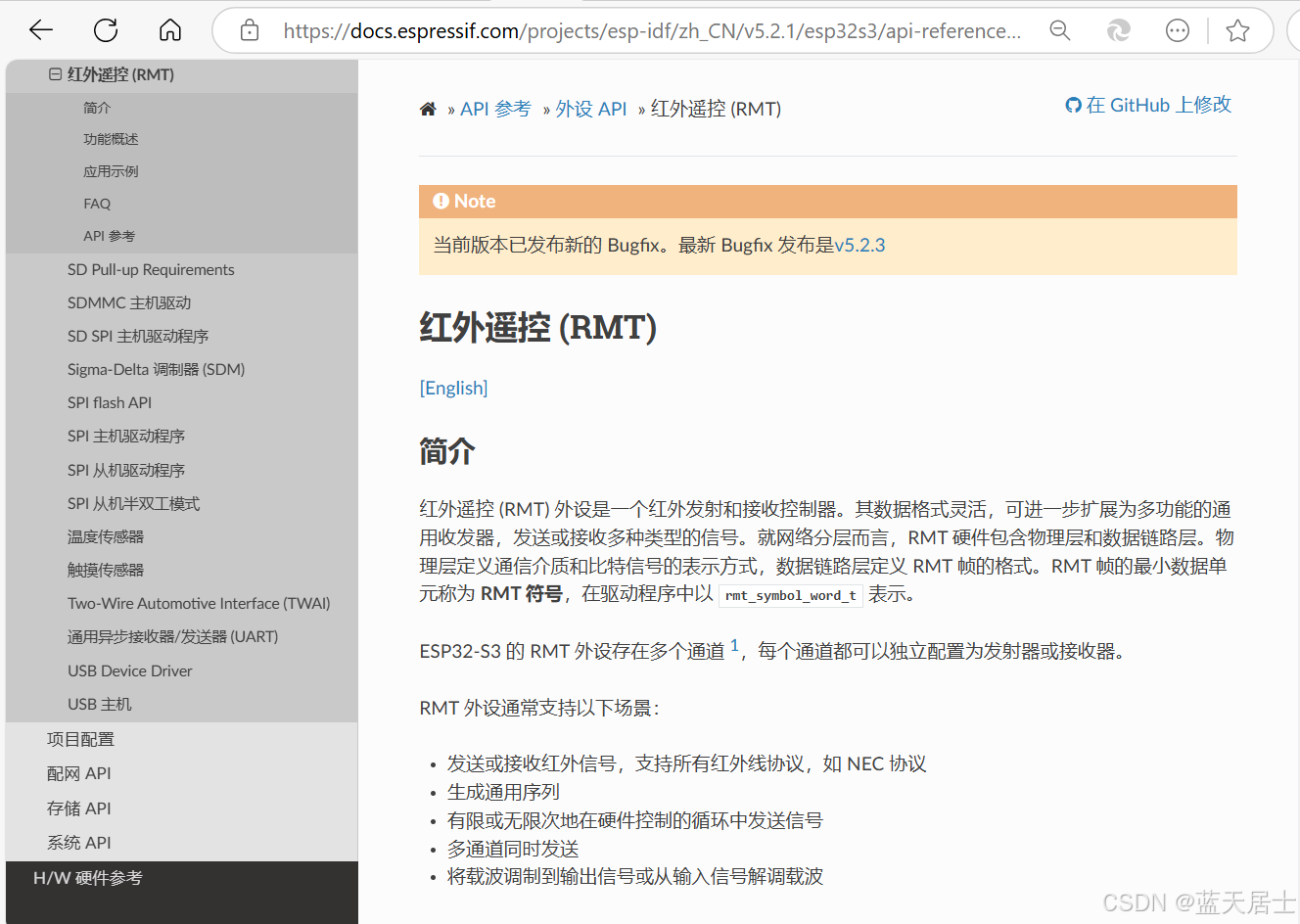Open H/W 硬件参考 sidebar section
Screen dimensions: 1300x924
click(x=88, y=878)
